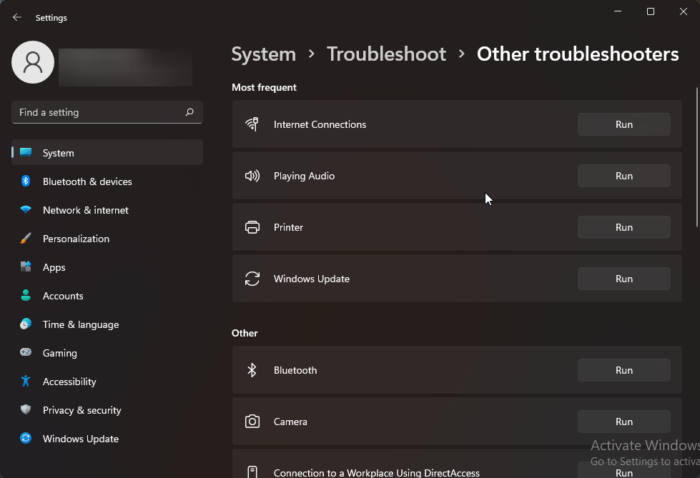The image size is (700, 478).
Task: Click the user profile avatar picture
Action: [32, 62]
